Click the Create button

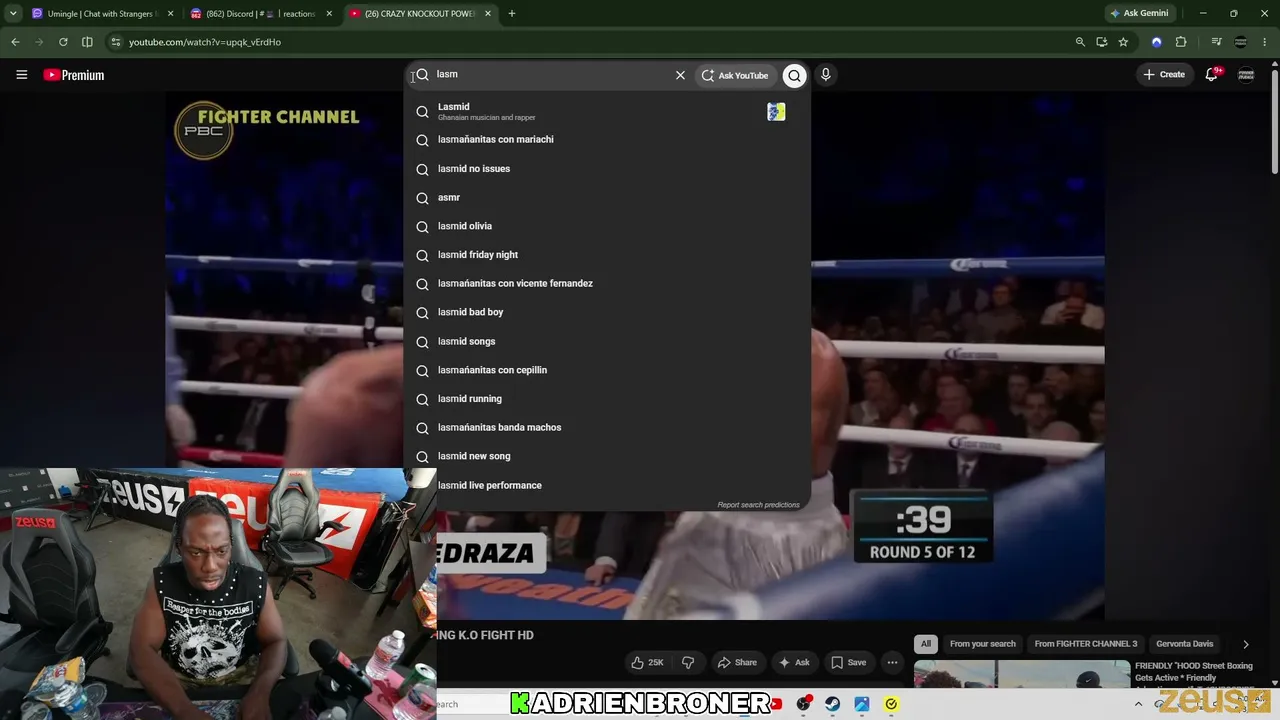point(1165,75)
